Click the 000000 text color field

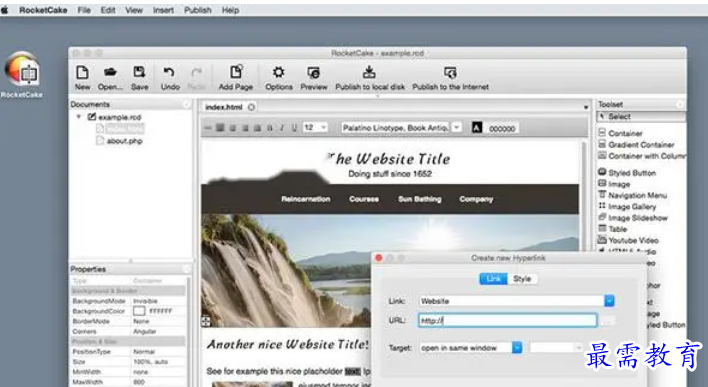click(x=502, y=129)
